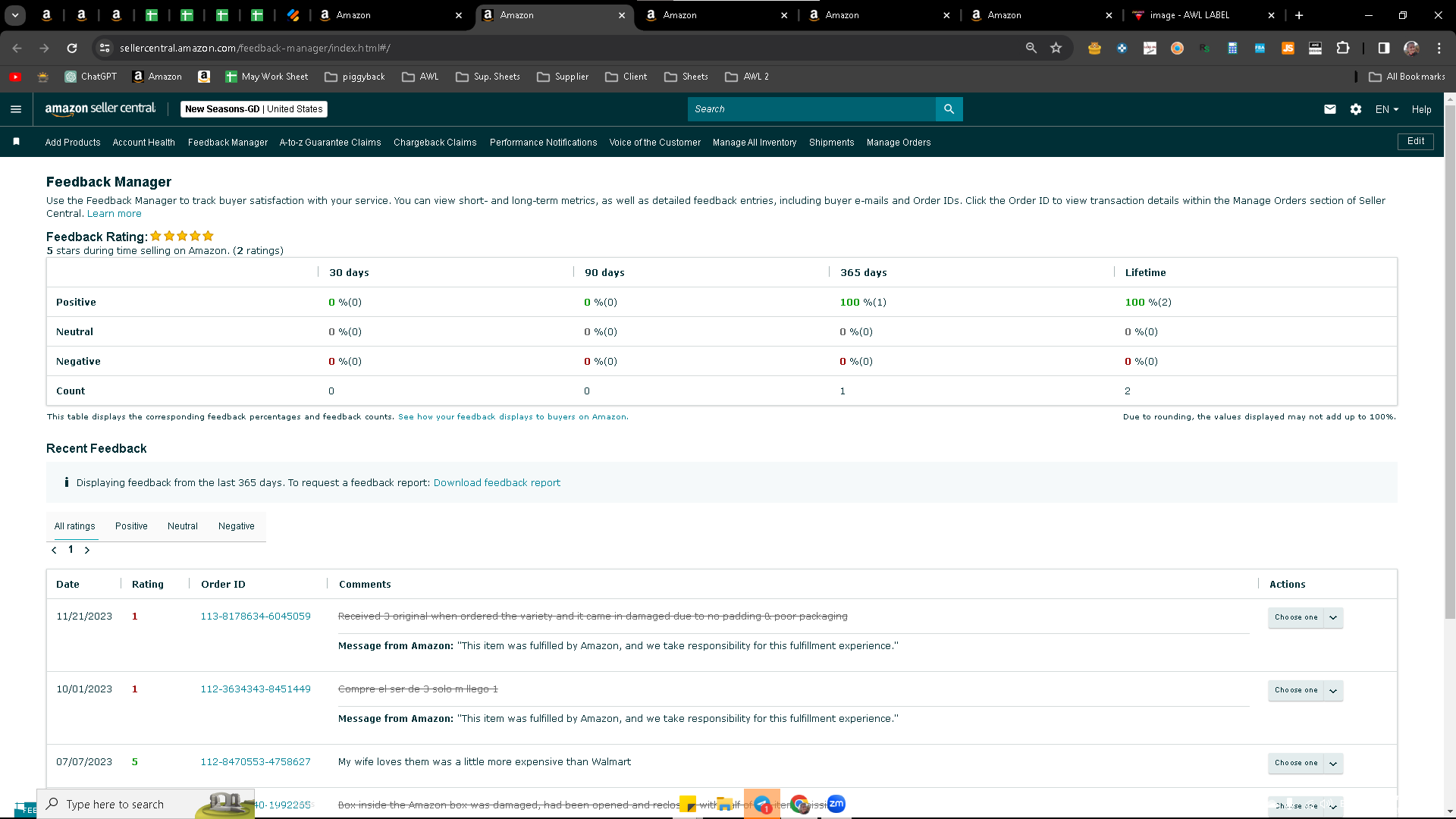
Task: Open the Extensions puzzle-piece icon
Action: (x=1343, y=48)
